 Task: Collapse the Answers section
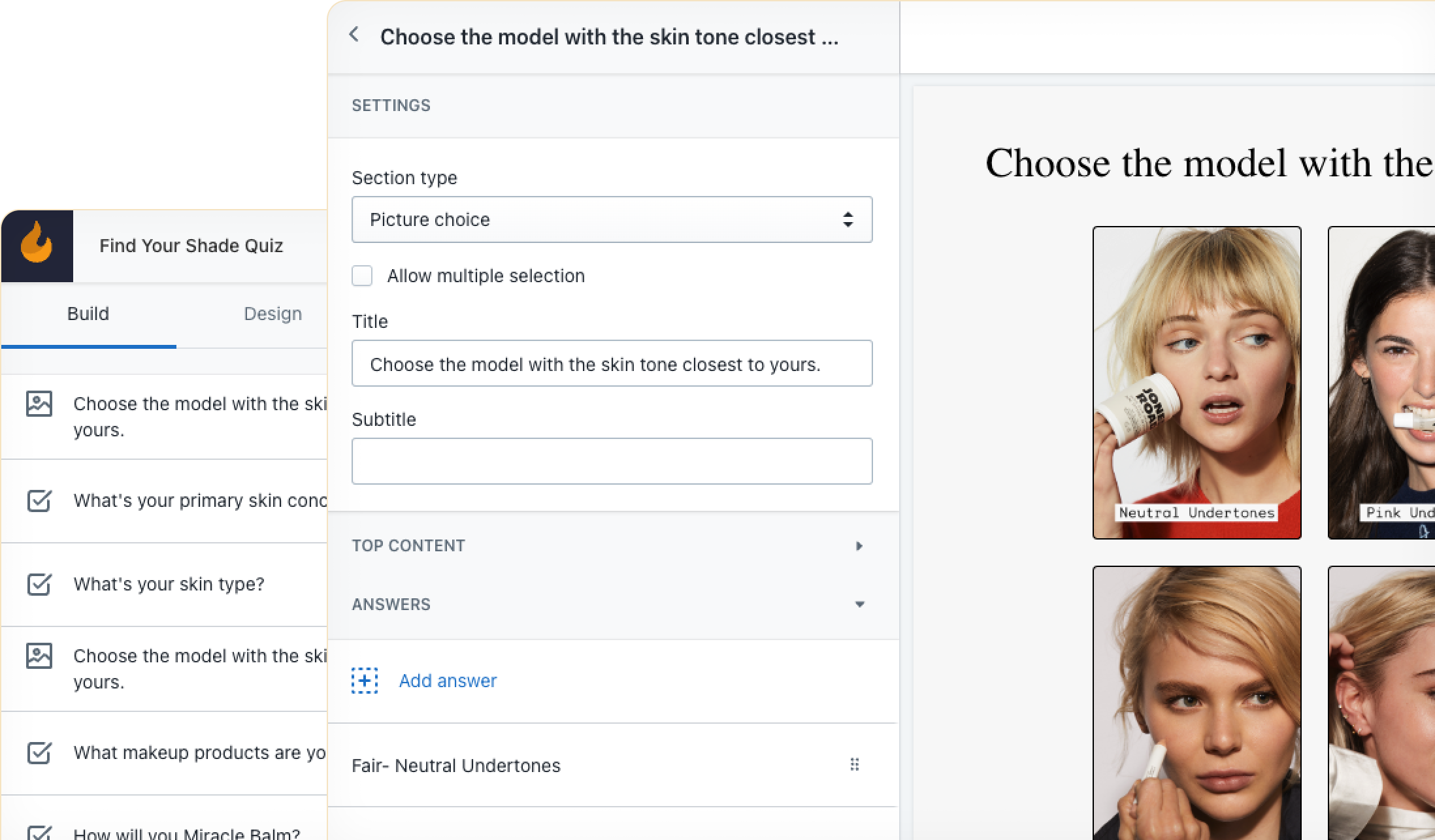(x=859, y=605)
